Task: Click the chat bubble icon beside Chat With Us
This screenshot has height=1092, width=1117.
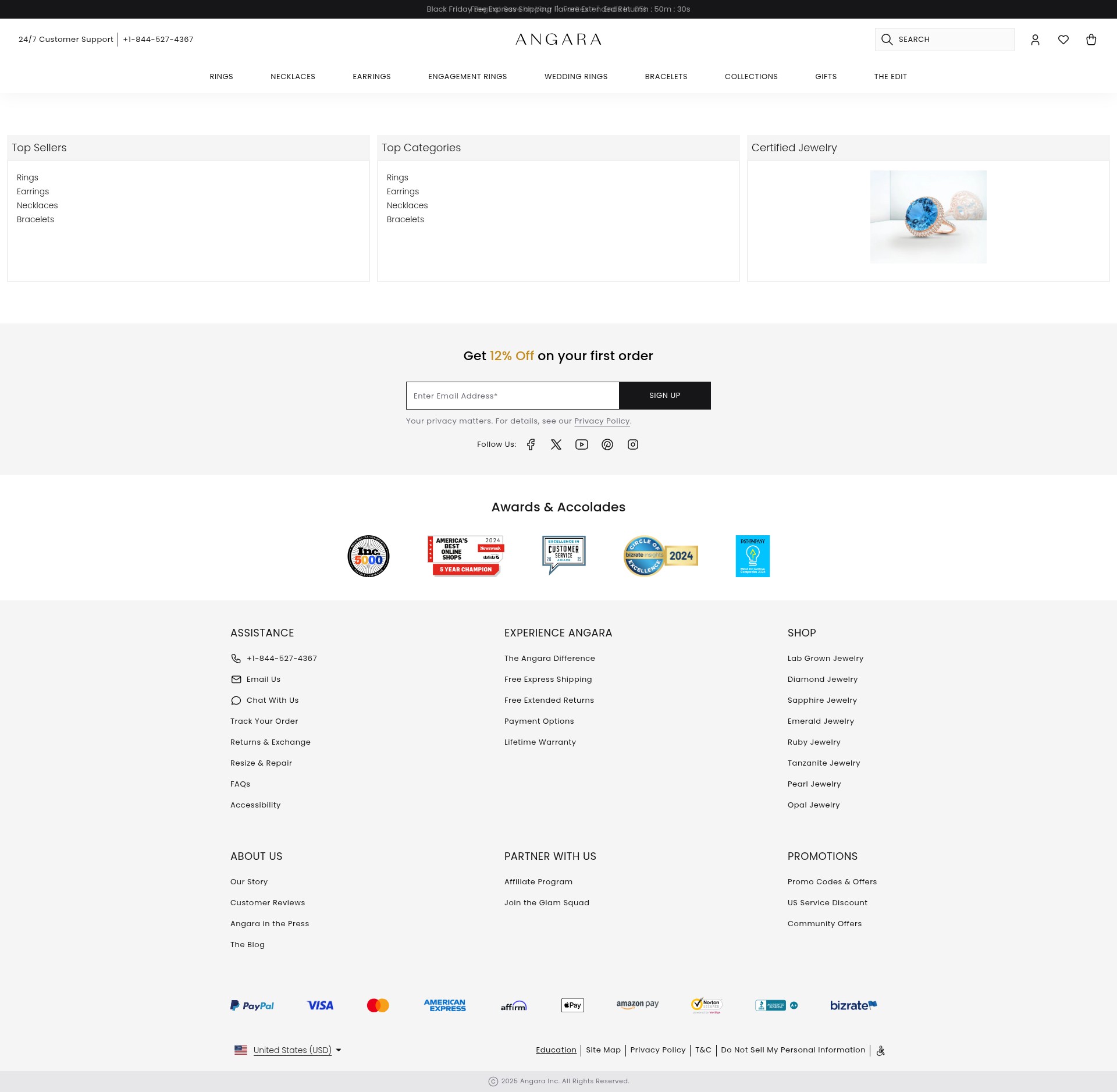Action: point(236,700)
